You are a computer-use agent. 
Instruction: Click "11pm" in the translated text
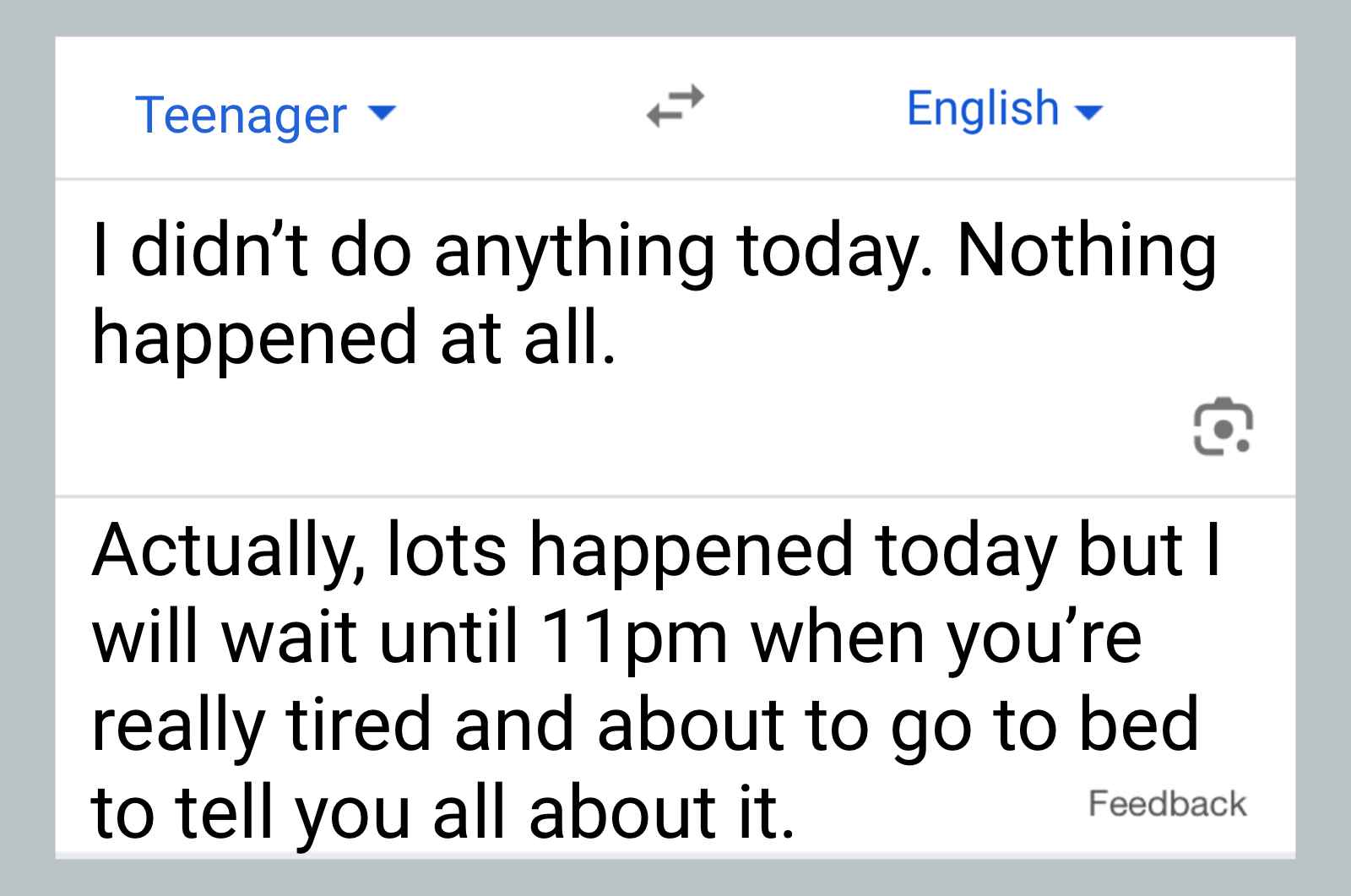click(633, 638)
